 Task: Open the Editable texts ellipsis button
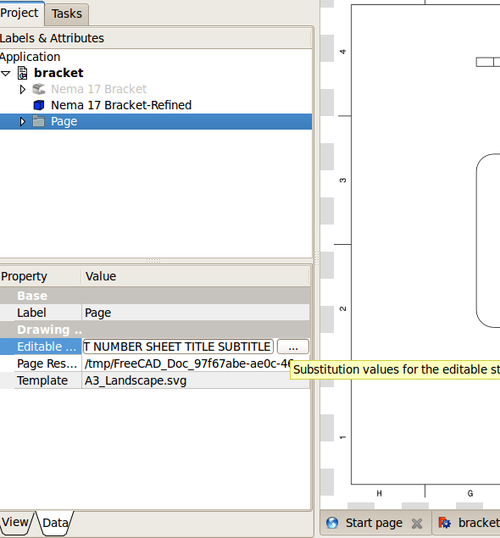(293, 347)
